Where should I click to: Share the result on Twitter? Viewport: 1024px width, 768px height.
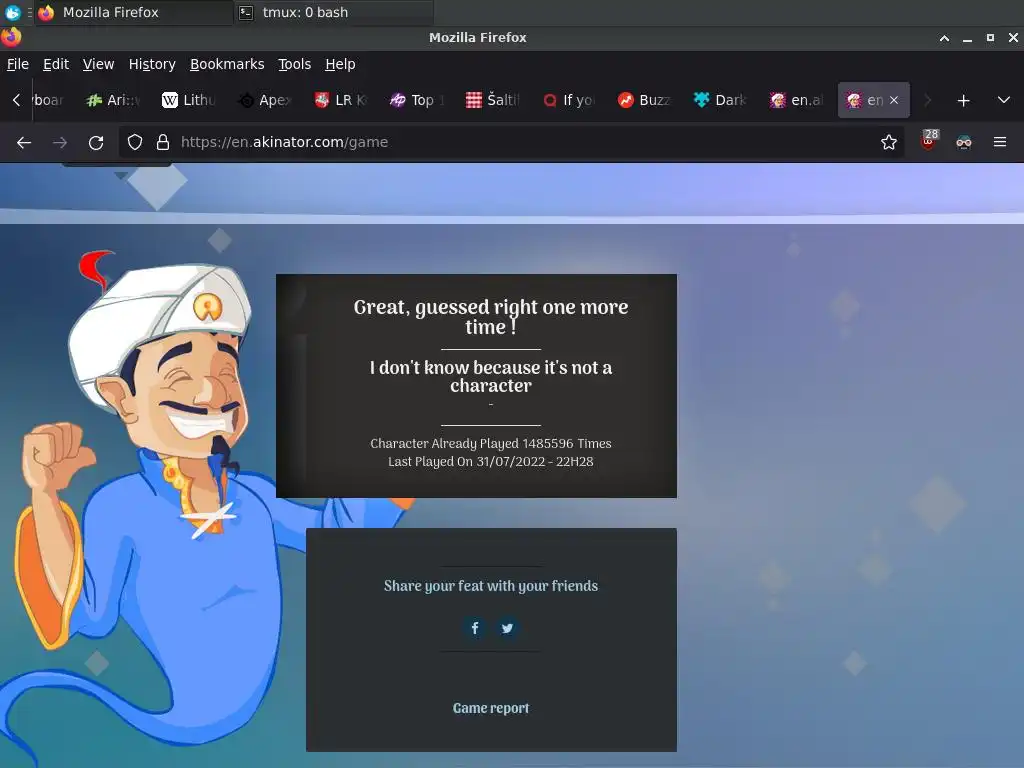pyautogui.click(x=507, y=628)
